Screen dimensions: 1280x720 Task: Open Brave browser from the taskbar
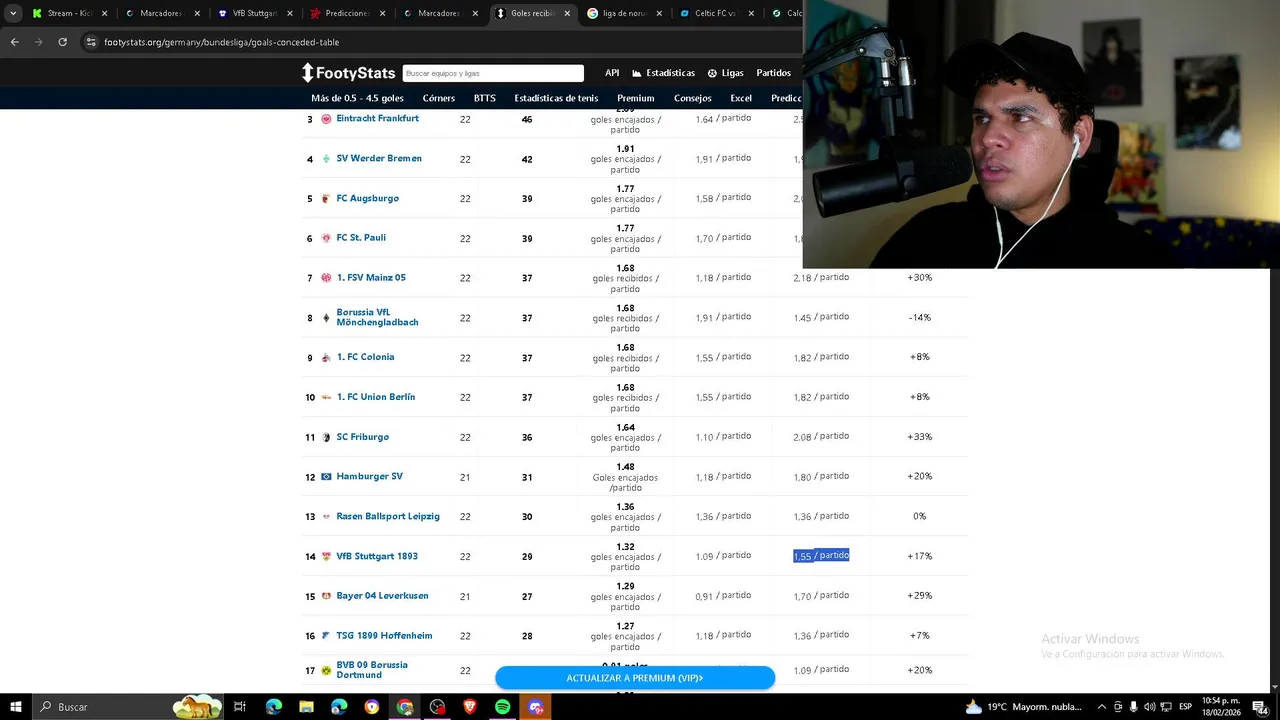click(x=470, y=707)
